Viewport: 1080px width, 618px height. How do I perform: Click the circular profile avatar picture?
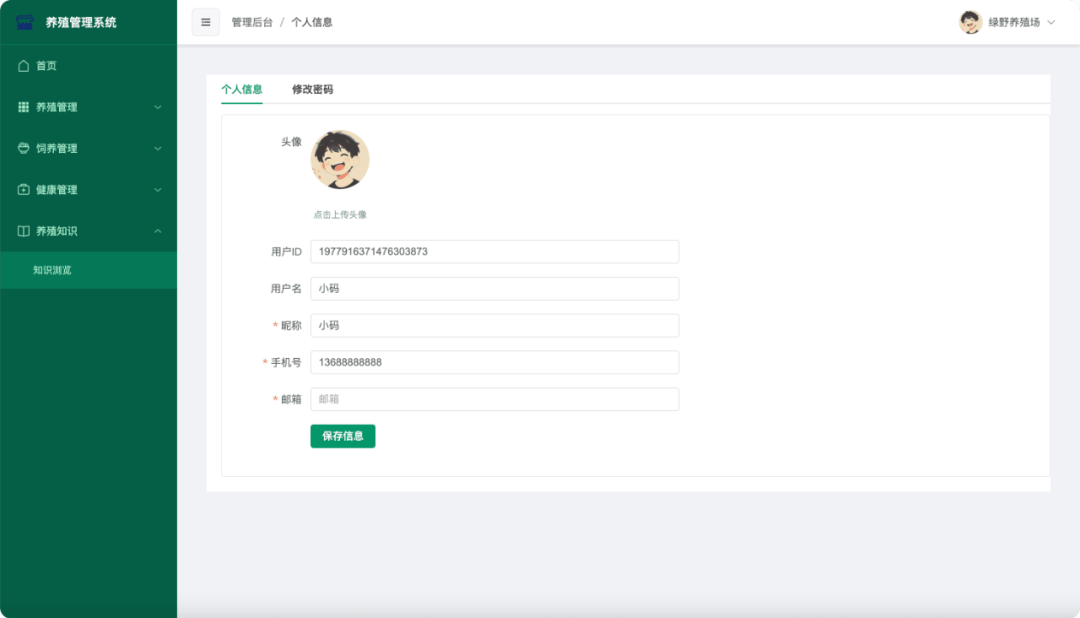tap(341, 158)
